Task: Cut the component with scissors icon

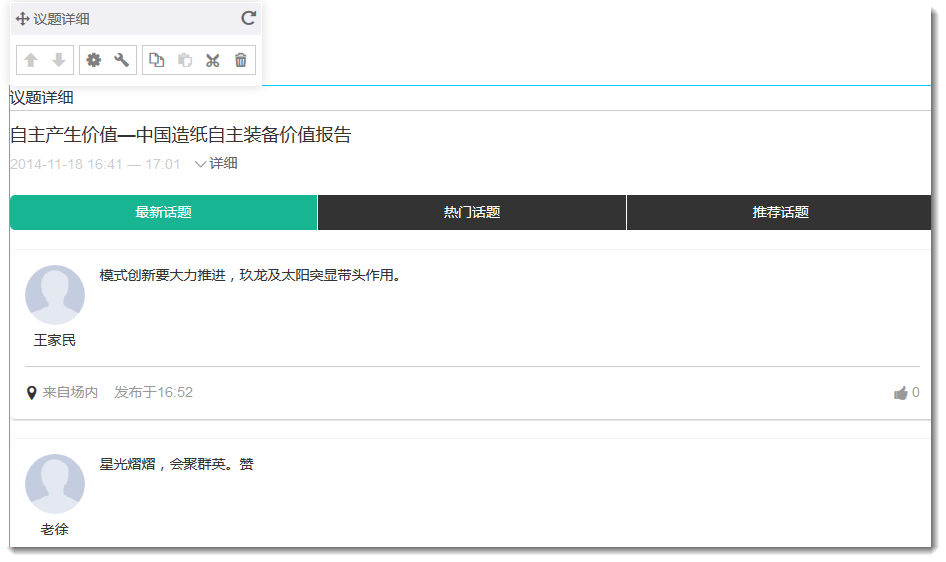Action: tap(213, 60)
